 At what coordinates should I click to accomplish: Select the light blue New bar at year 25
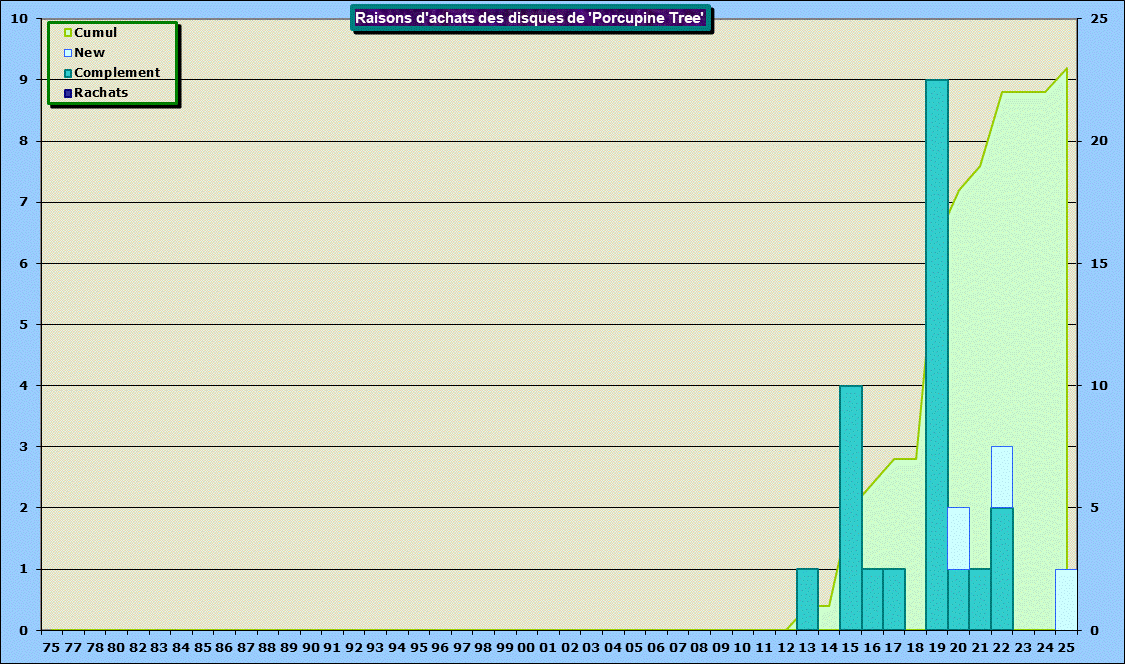click(x=1066, y=600)
